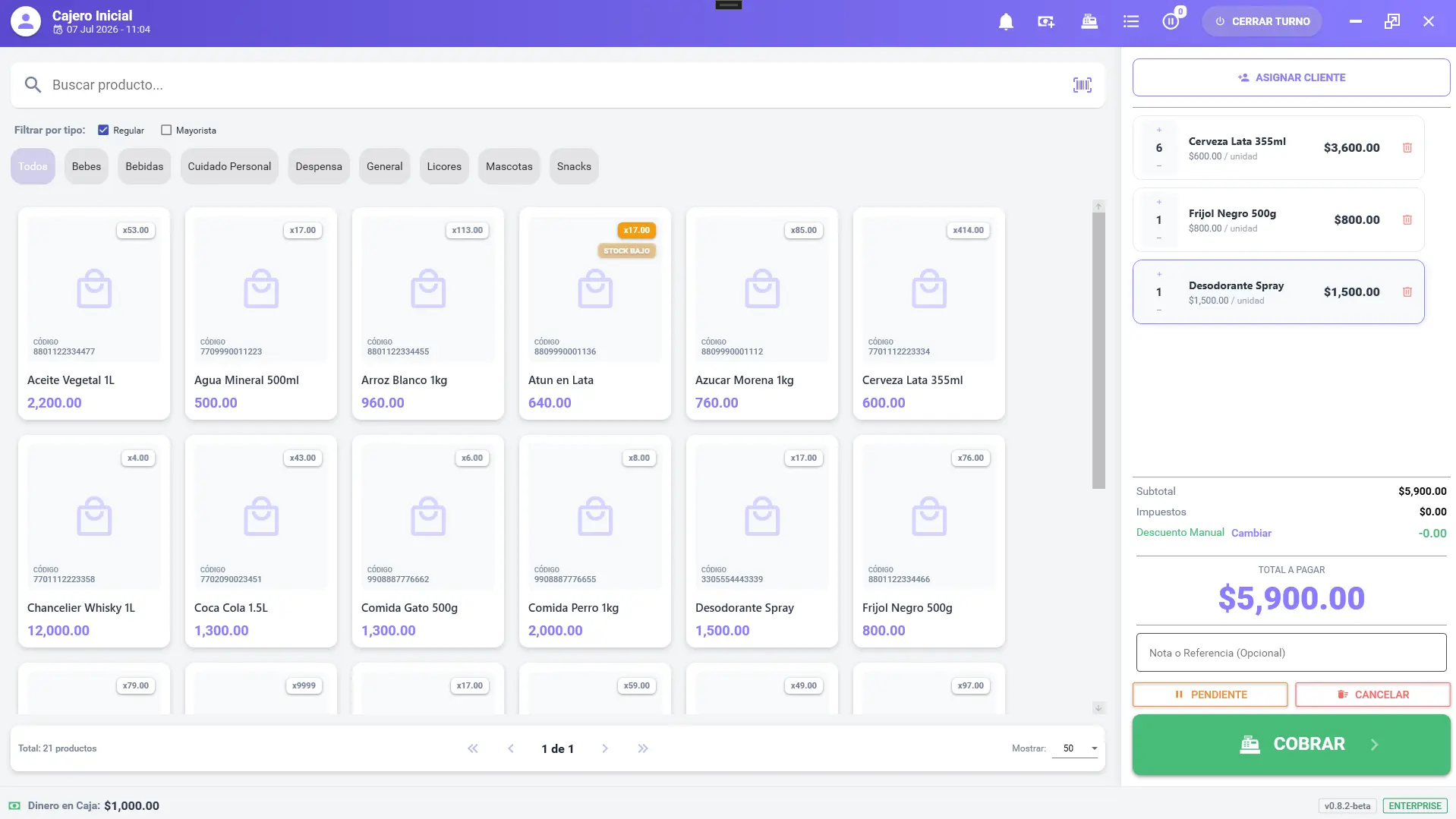Open the notifications bell

click(x=1006, y=22)
